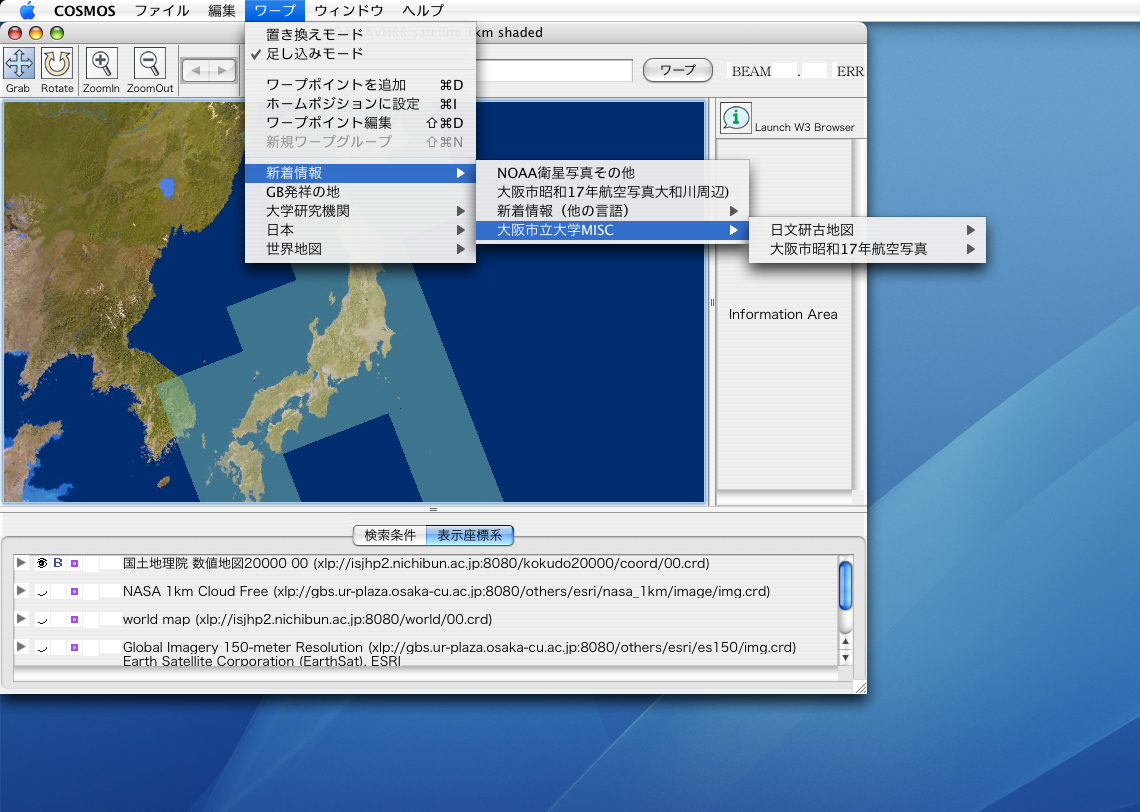This screenshot has width=1140, height=812.
Task: Expand the Global Imagery 150-meter row
Action: point(21,646)
